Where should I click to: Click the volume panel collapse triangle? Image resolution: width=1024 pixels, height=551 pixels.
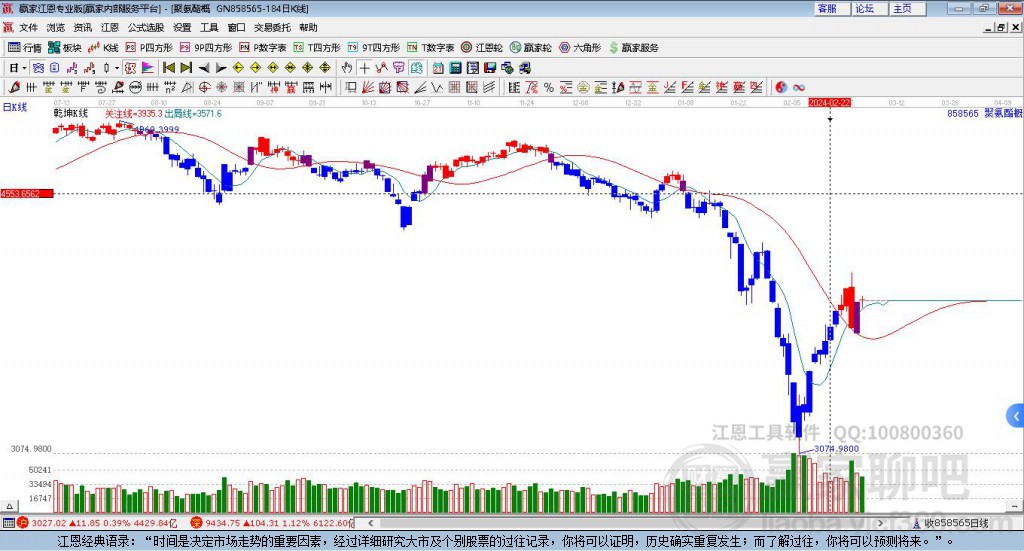click(x=10, y=506)
